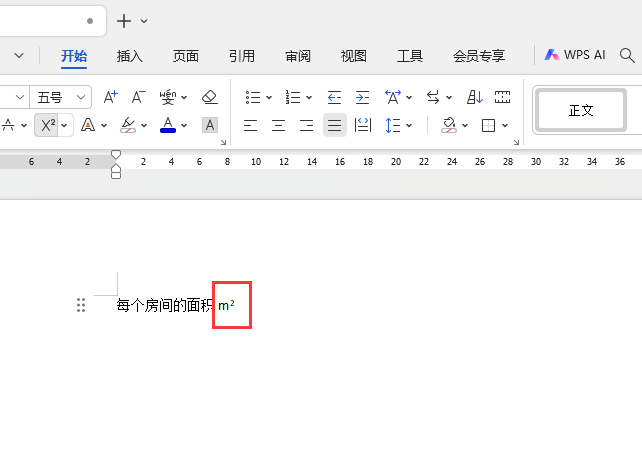Open font settings dialog launcher
642x453 pixels.
click(x=223, y=142)
